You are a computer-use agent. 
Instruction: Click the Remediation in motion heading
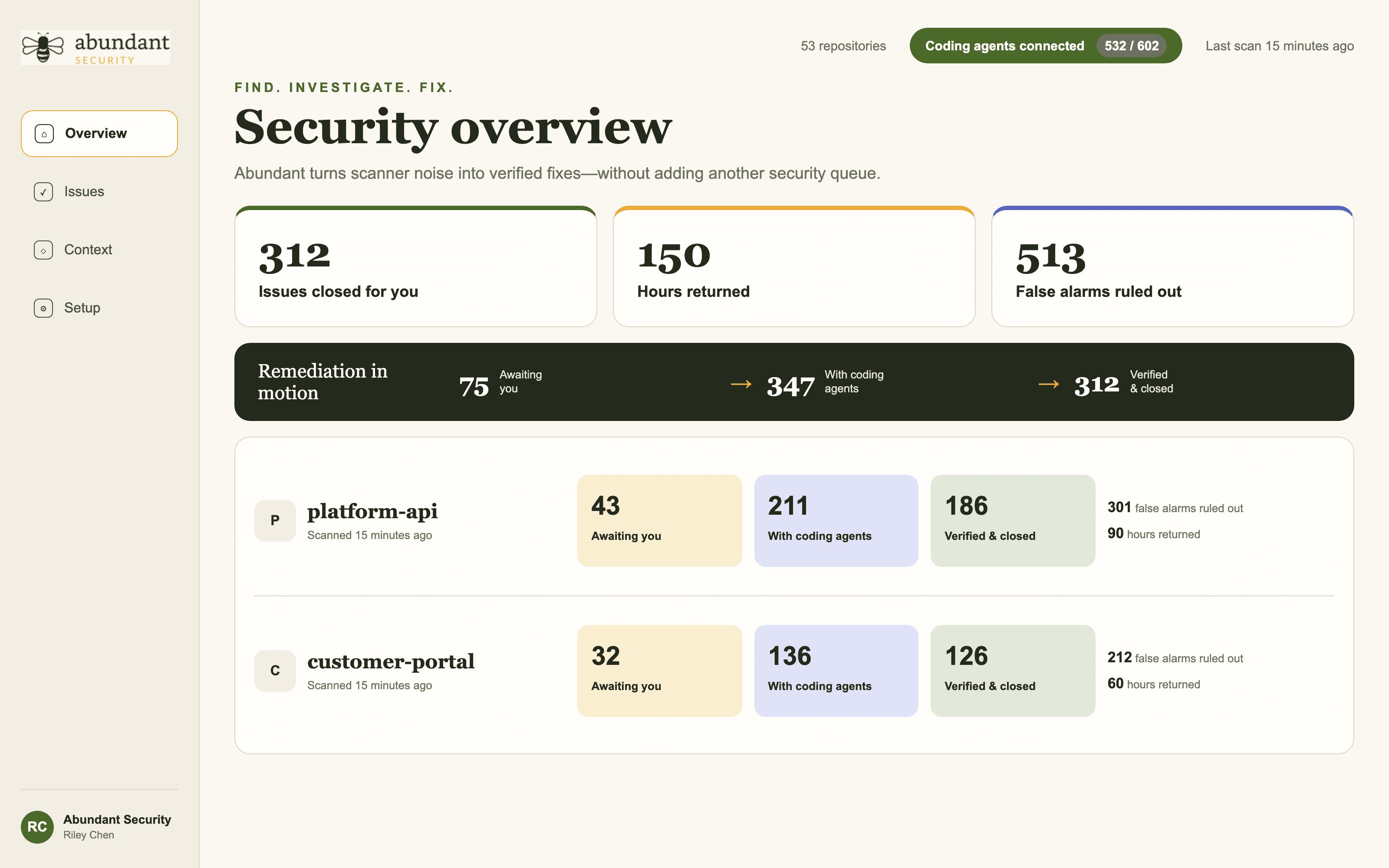323,382
